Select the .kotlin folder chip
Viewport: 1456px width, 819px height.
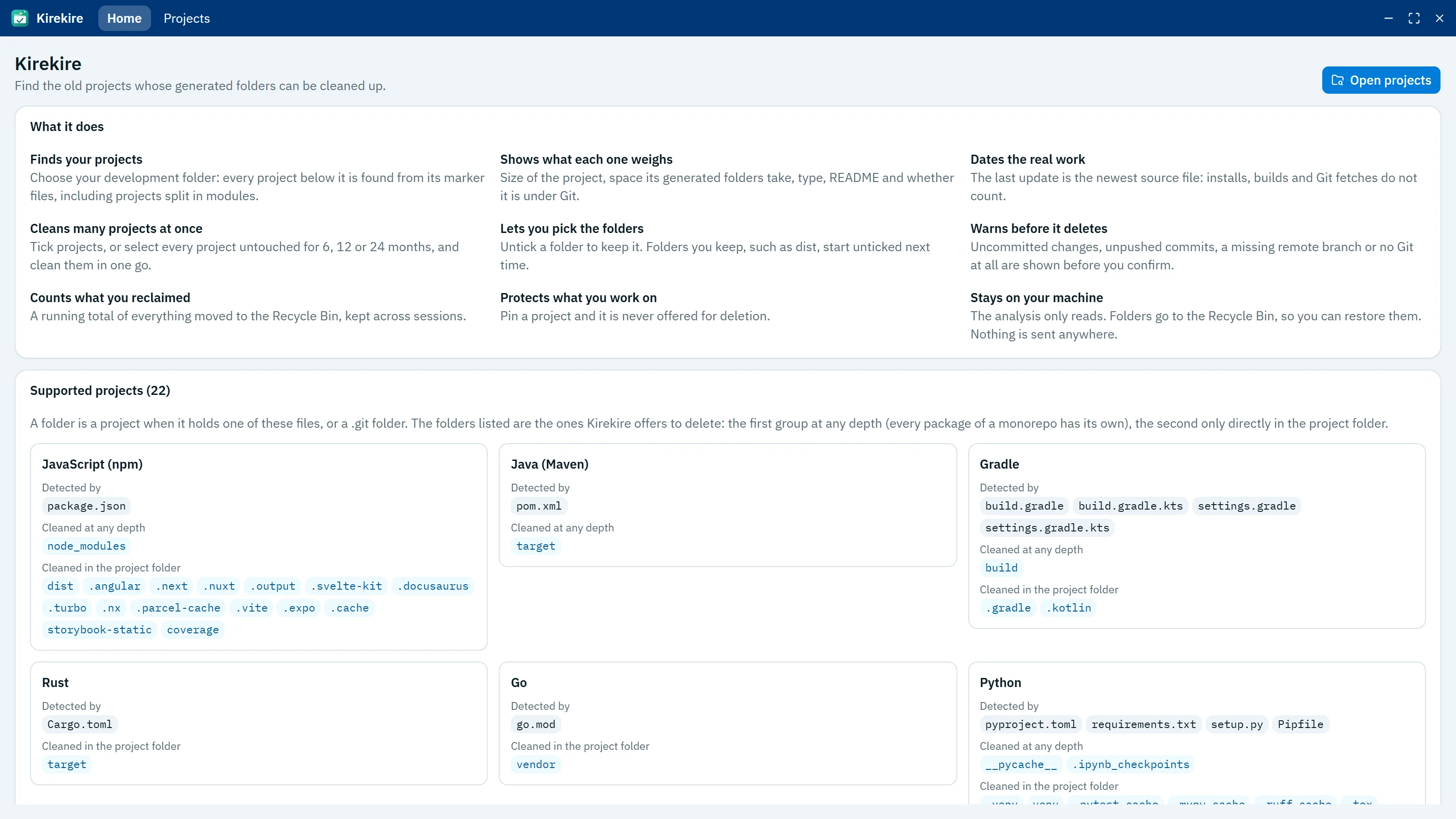pos(1068,608)
